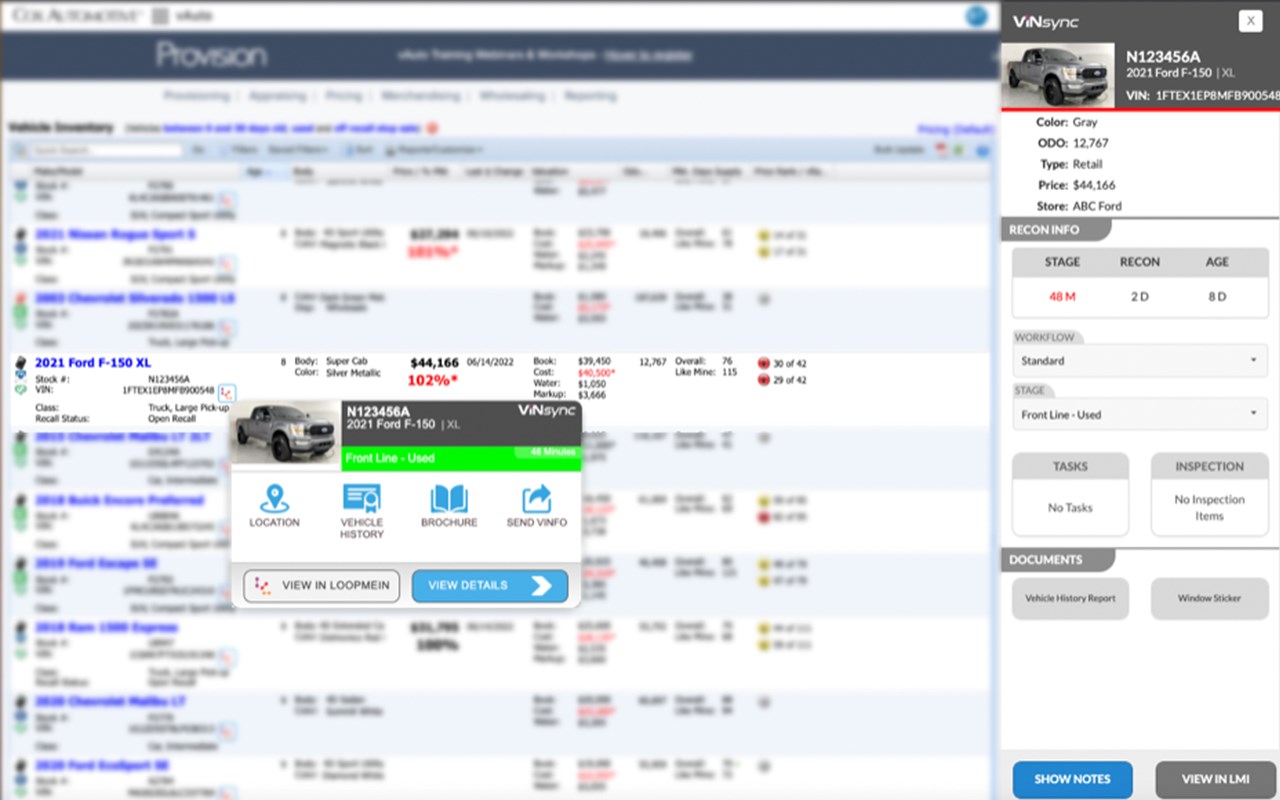The height and width of the screenshot is (800, 1280).
Task: Click the Show Notes button
Action: point(1072,779)
